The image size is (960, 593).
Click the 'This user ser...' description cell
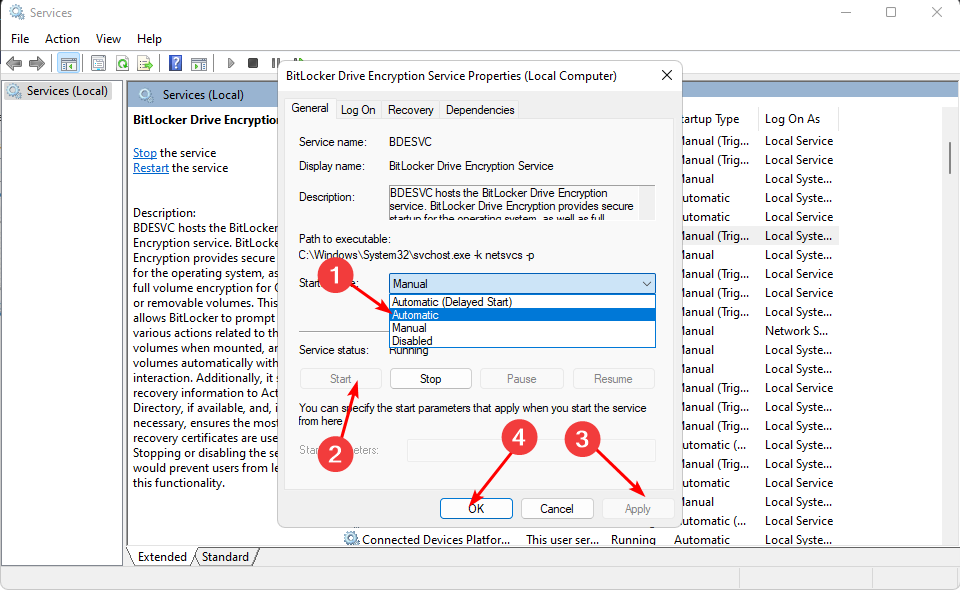562,540
